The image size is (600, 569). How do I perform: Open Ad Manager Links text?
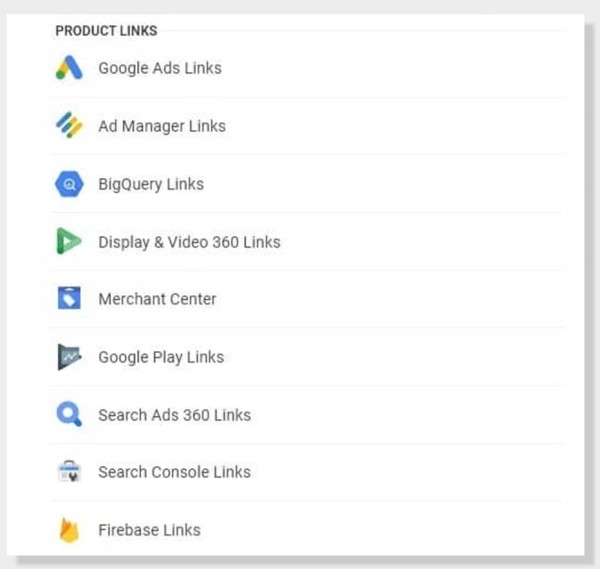(x=162, y=126)
